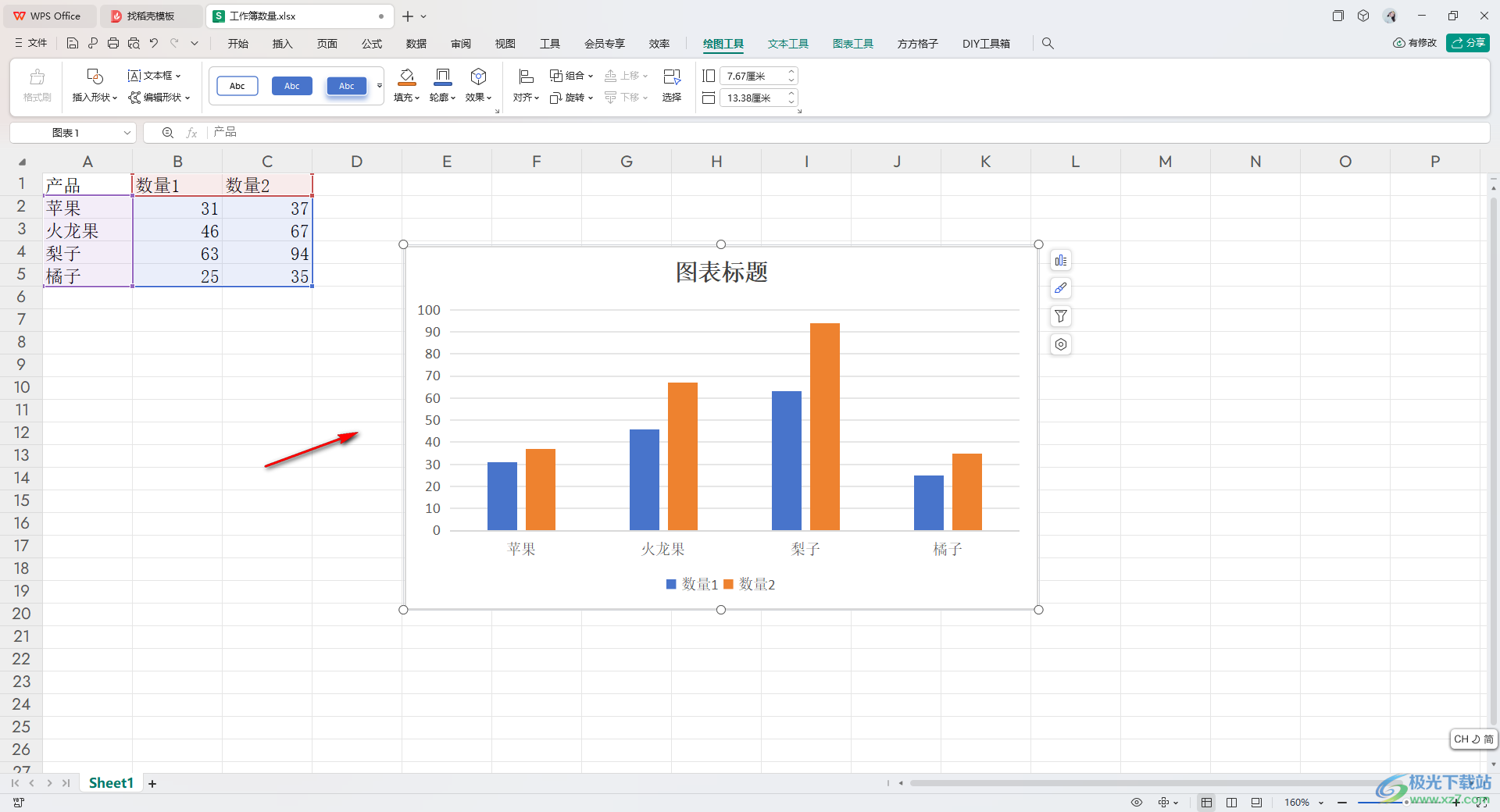
Task: Click the Effects (效果) cube icon
Action: point(478,77)
